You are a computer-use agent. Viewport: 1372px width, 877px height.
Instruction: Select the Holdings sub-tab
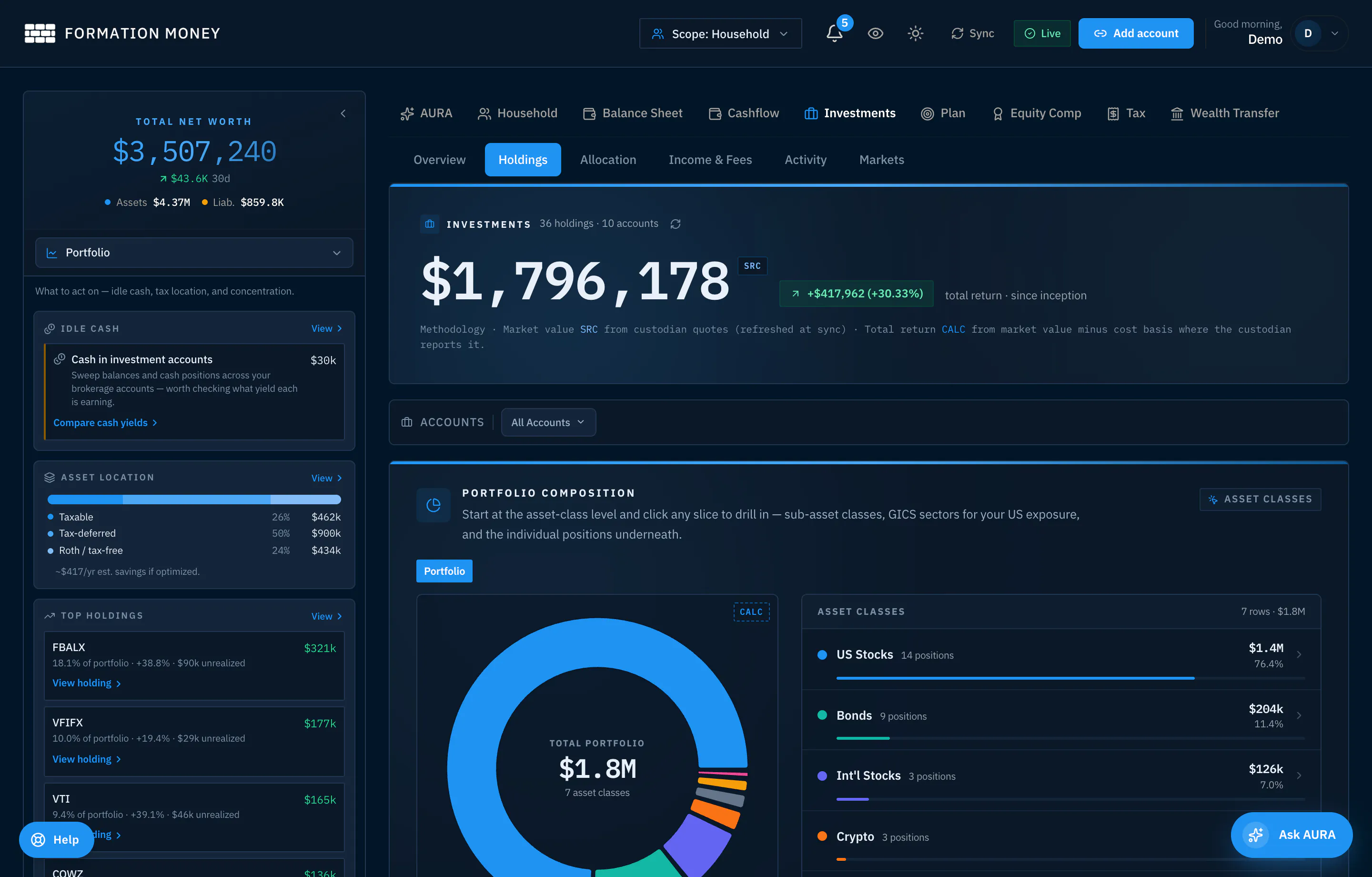coord(523,160)
